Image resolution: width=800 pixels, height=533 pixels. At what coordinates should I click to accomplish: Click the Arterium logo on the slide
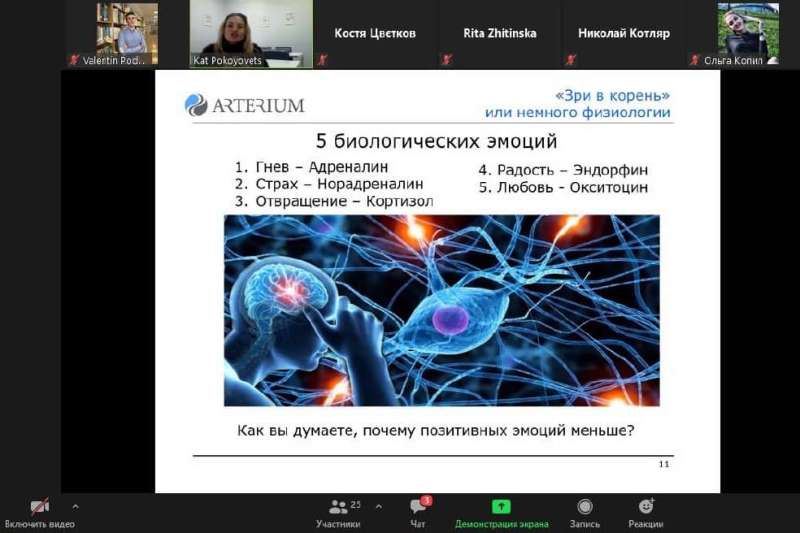pos(244,105)
